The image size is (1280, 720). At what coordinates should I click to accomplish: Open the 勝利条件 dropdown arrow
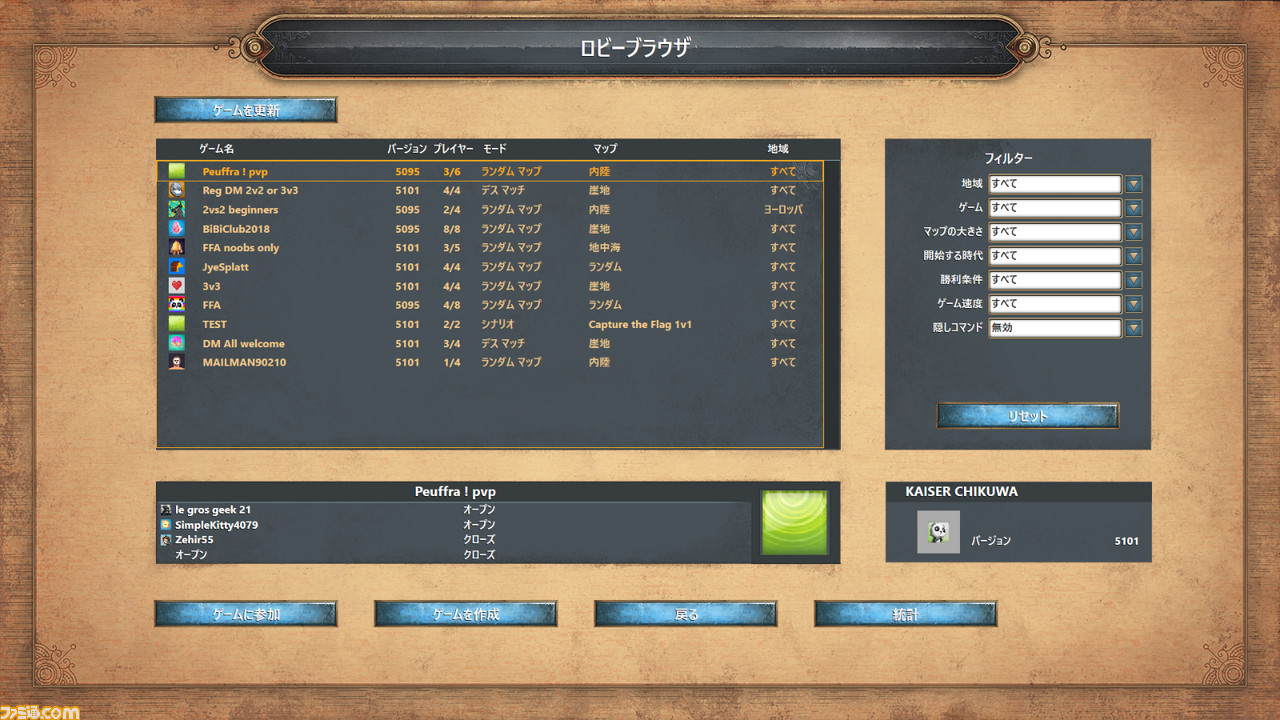coord(1133,280)
